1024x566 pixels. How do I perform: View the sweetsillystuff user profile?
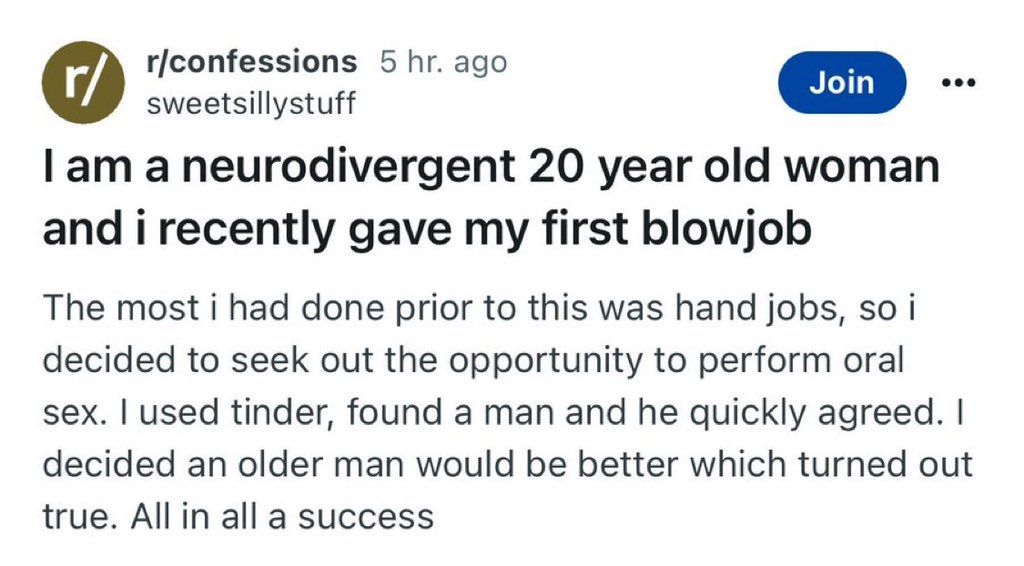[x=251, y=103]
